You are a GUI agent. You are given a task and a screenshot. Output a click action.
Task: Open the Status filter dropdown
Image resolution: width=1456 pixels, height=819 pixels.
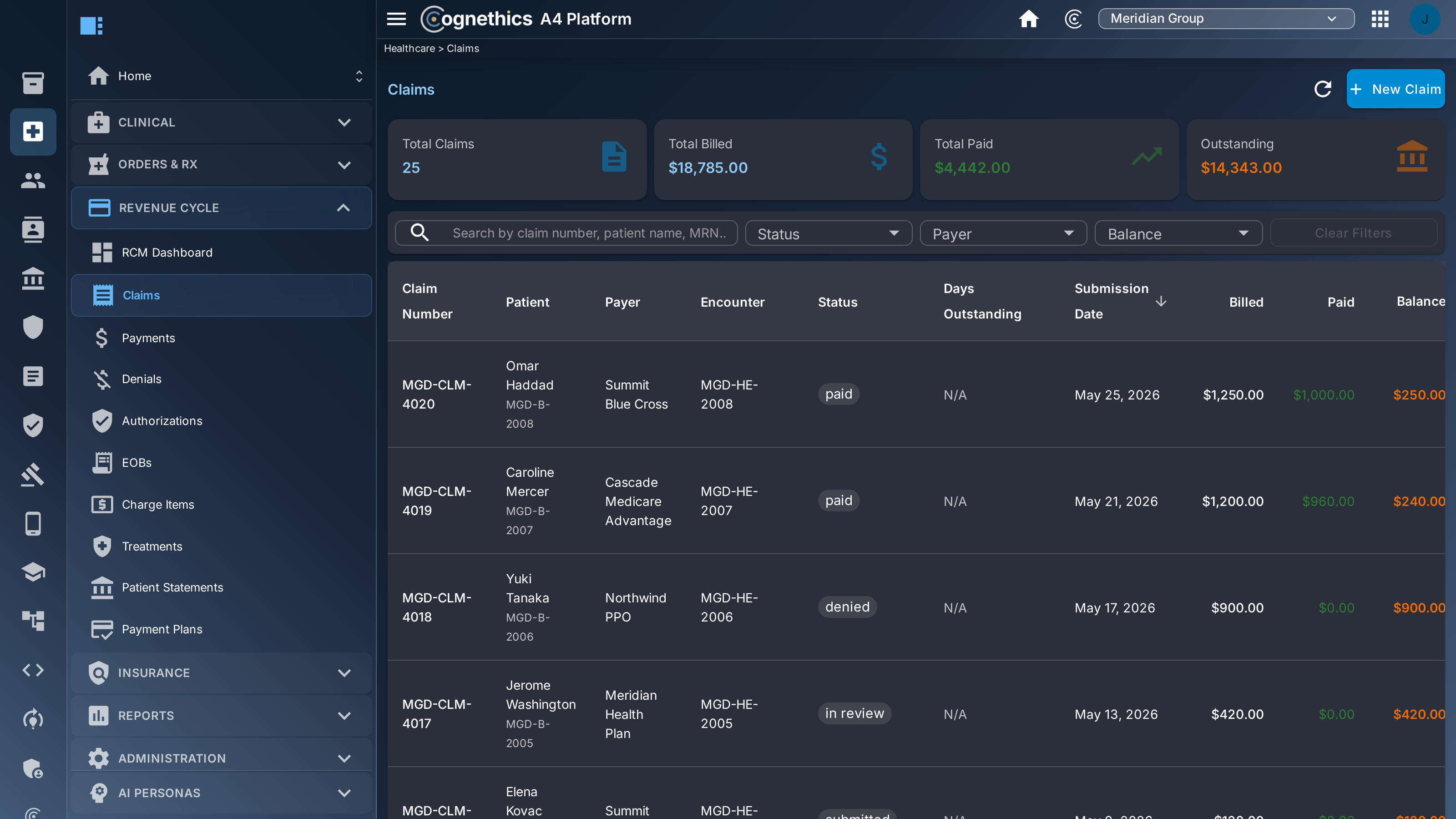(x=829, y=233)
